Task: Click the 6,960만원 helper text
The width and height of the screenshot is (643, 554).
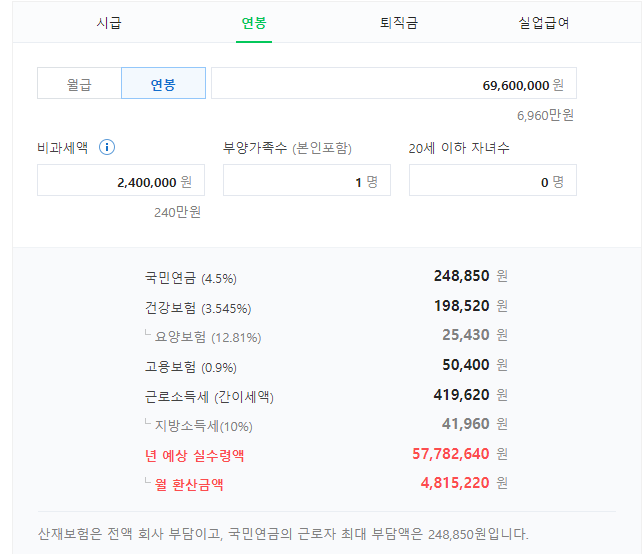Action: point(545,116)
